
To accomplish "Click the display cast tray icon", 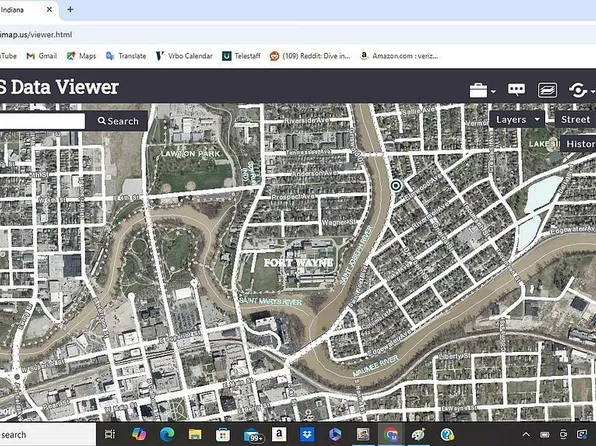I will coord(582,434).
